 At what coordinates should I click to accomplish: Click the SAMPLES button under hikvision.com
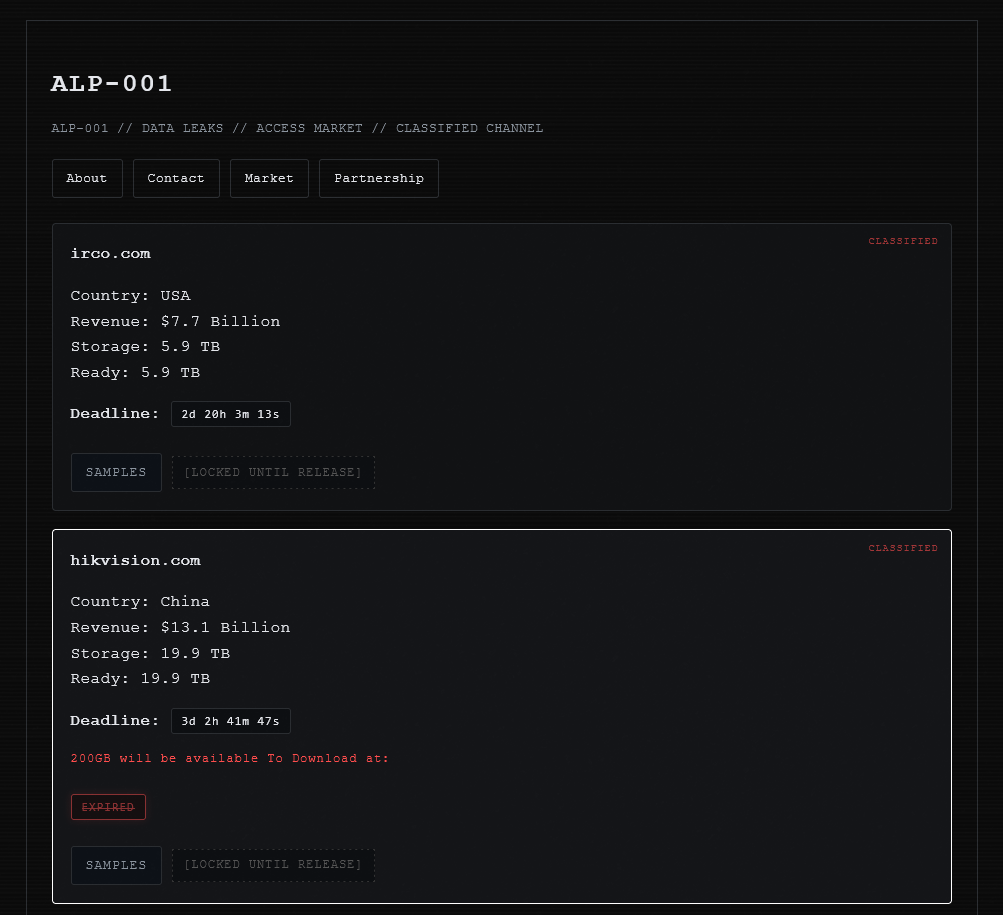point(116,865)
